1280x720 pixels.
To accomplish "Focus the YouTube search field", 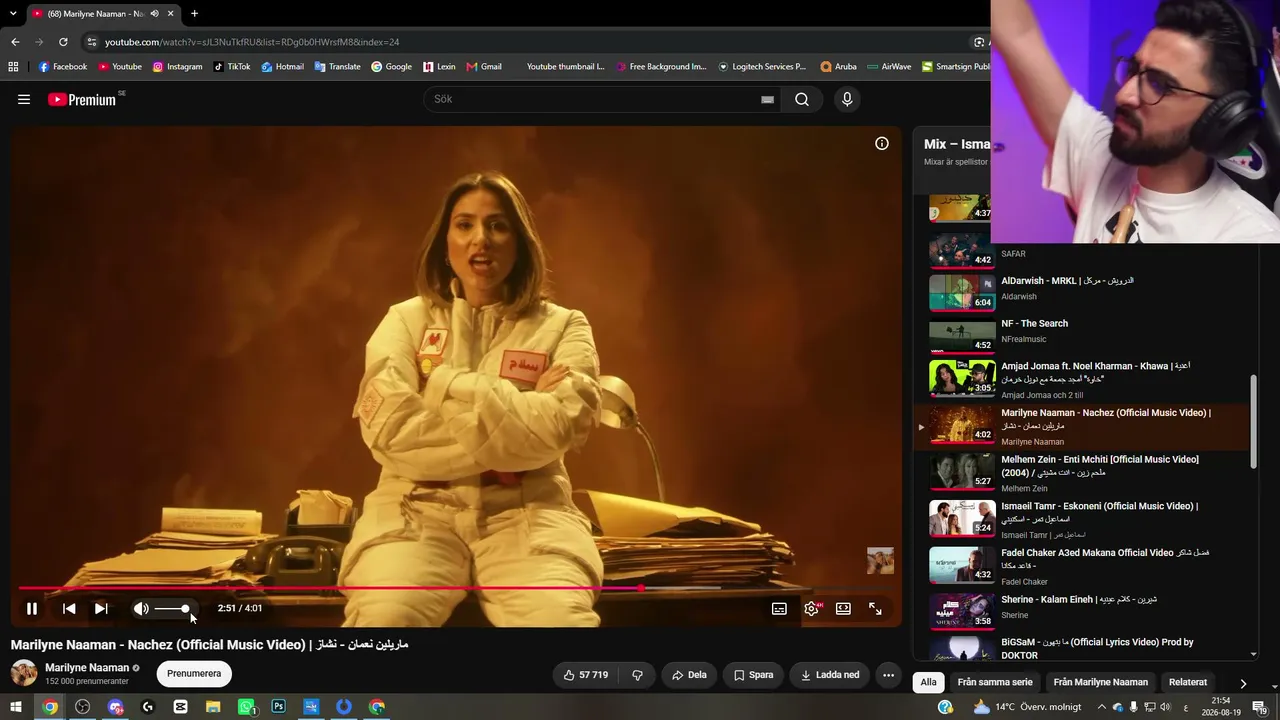I will [595, 99].
